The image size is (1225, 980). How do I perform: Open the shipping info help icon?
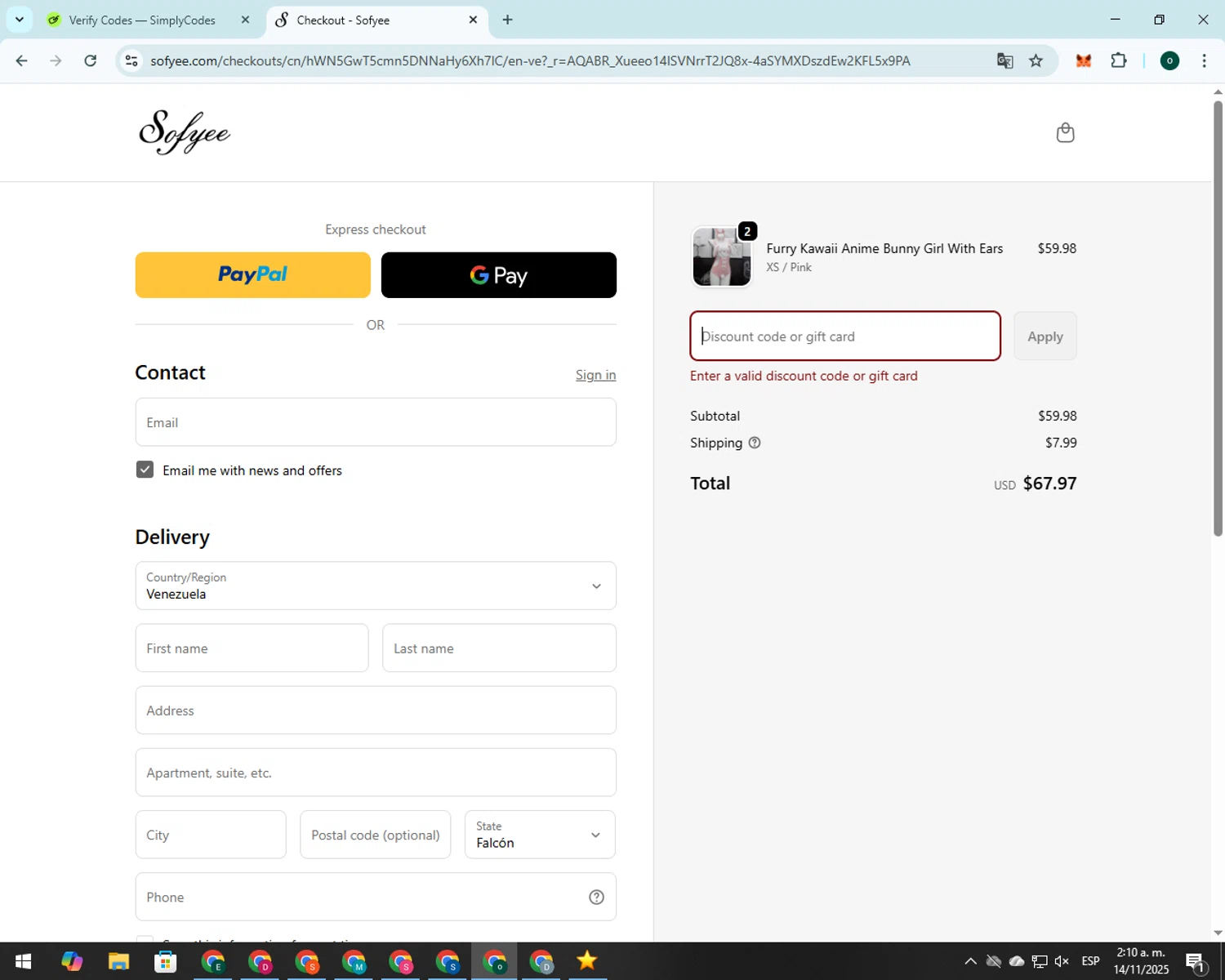point(755,443)
